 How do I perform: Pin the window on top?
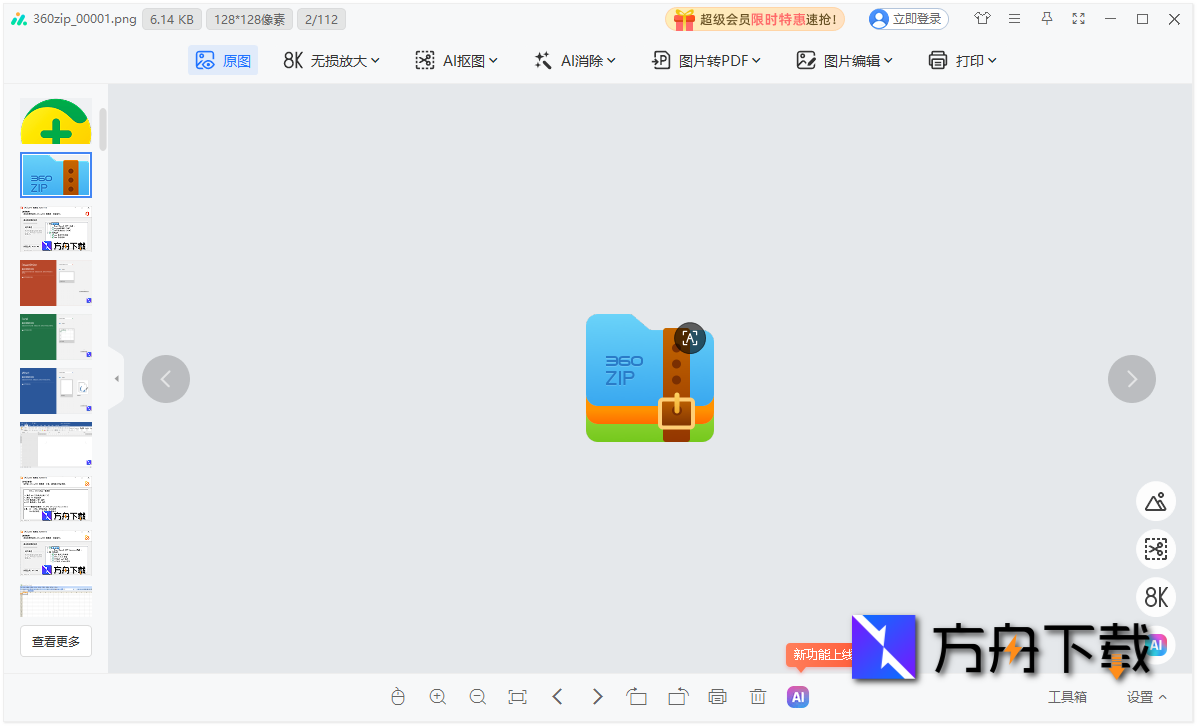coord(1046,18)
